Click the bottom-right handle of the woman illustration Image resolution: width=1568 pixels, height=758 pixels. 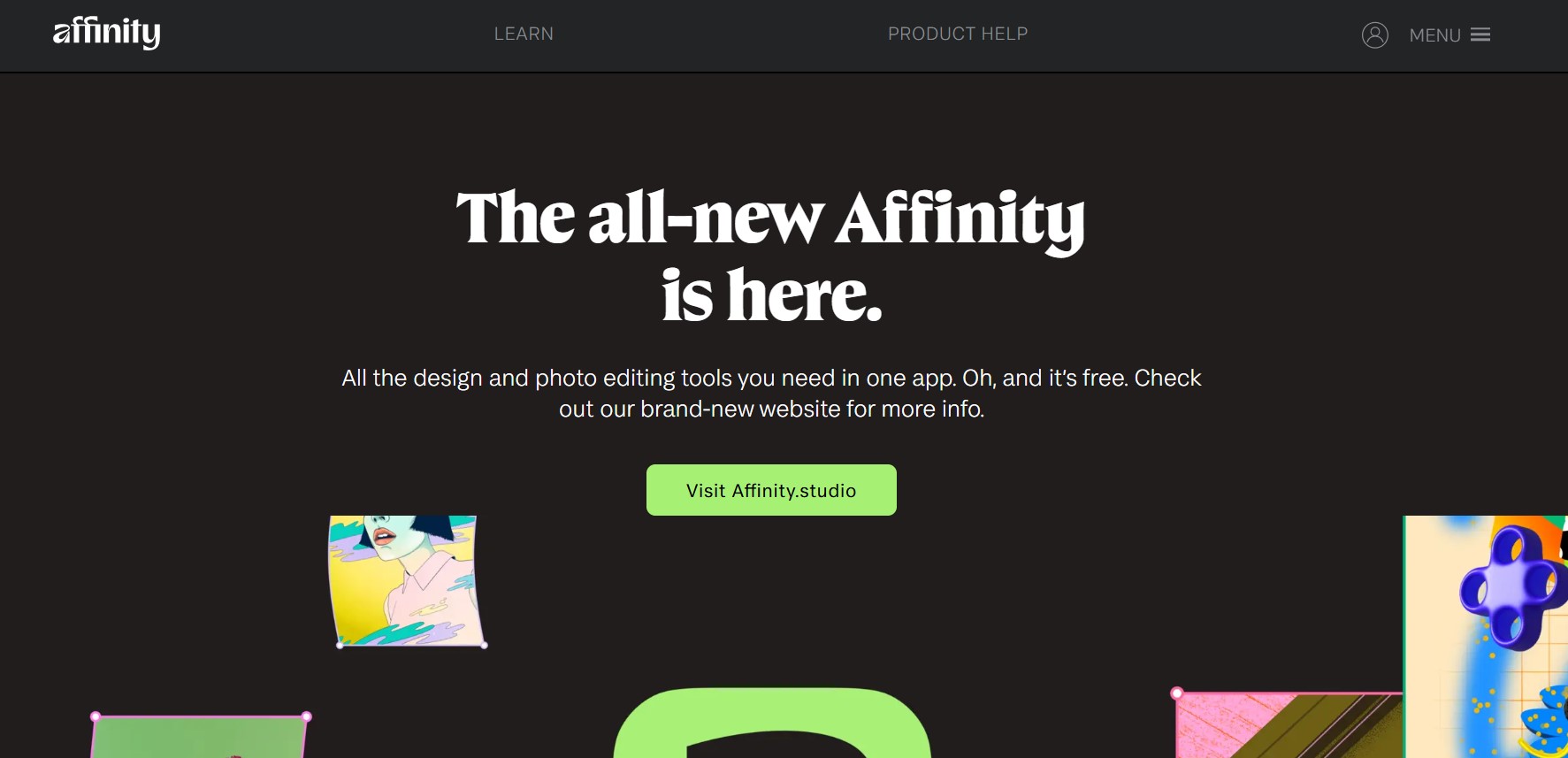pyautogui.click(x=484, y=645)
